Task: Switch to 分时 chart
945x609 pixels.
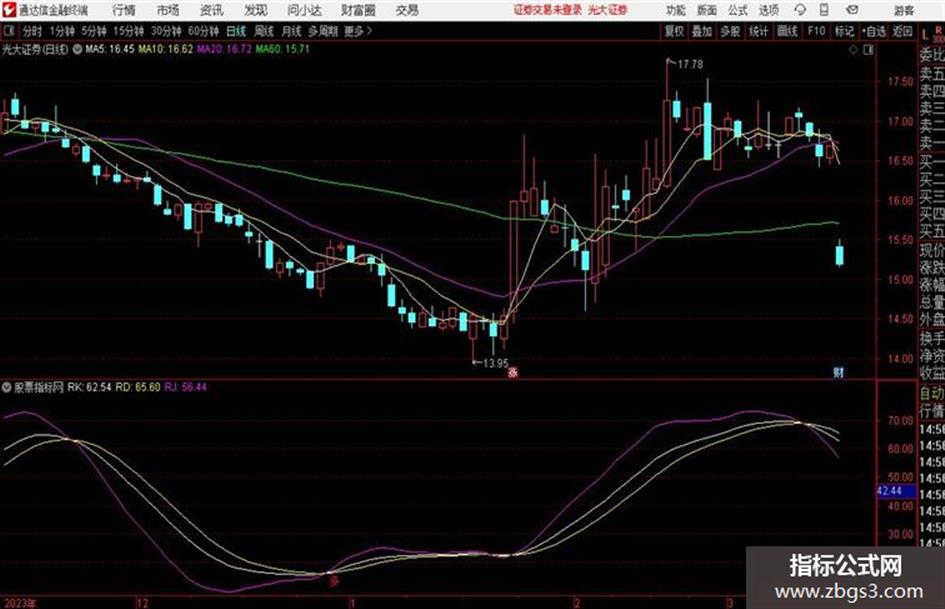Action: click(x=32, y=31)
